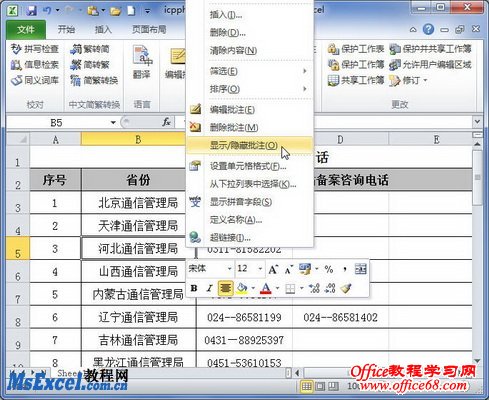The image size is (489, 400).
Task: Click increase decimal icon in mini toolbar
Action: (x=314, y=288)
